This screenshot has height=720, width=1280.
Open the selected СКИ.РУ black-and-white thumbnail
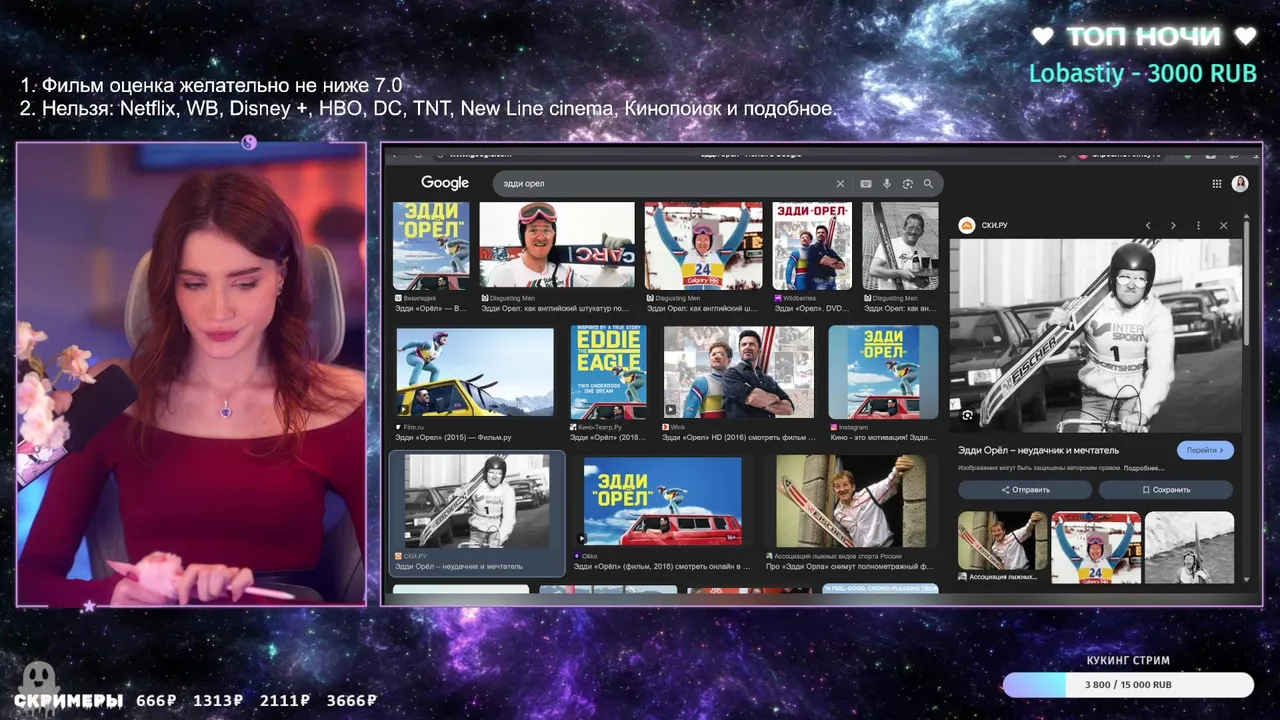tap(477, 501)
